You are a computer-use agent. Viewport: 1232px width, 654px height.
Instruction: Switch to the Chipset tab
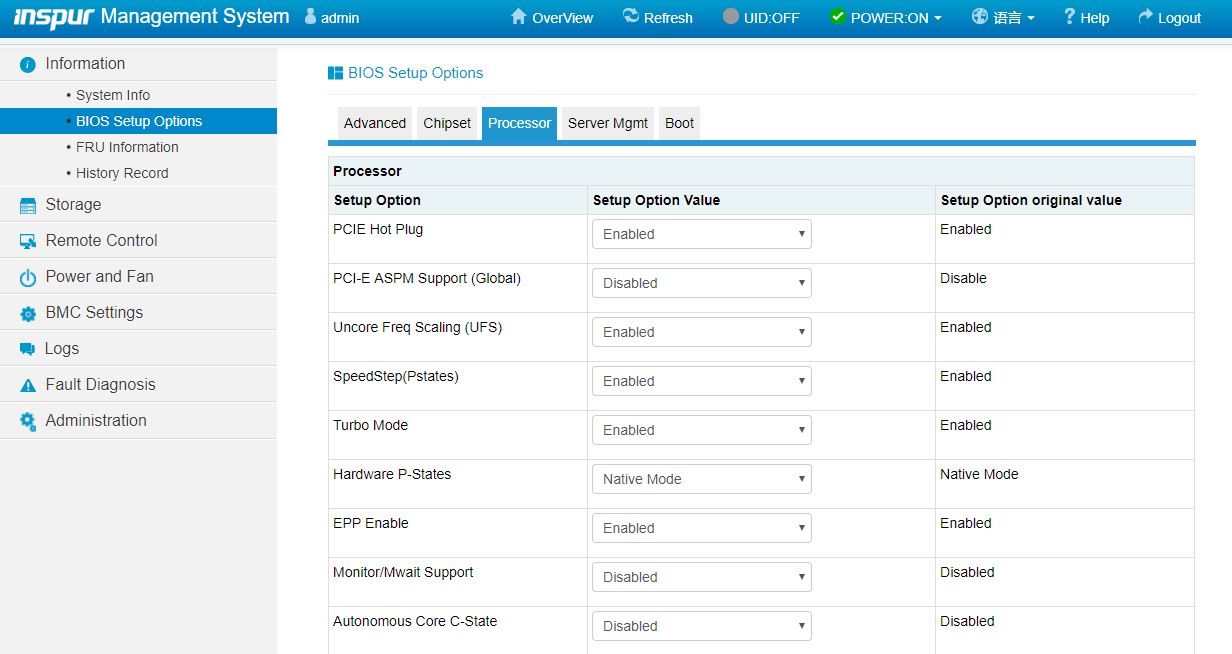(447, 123)
